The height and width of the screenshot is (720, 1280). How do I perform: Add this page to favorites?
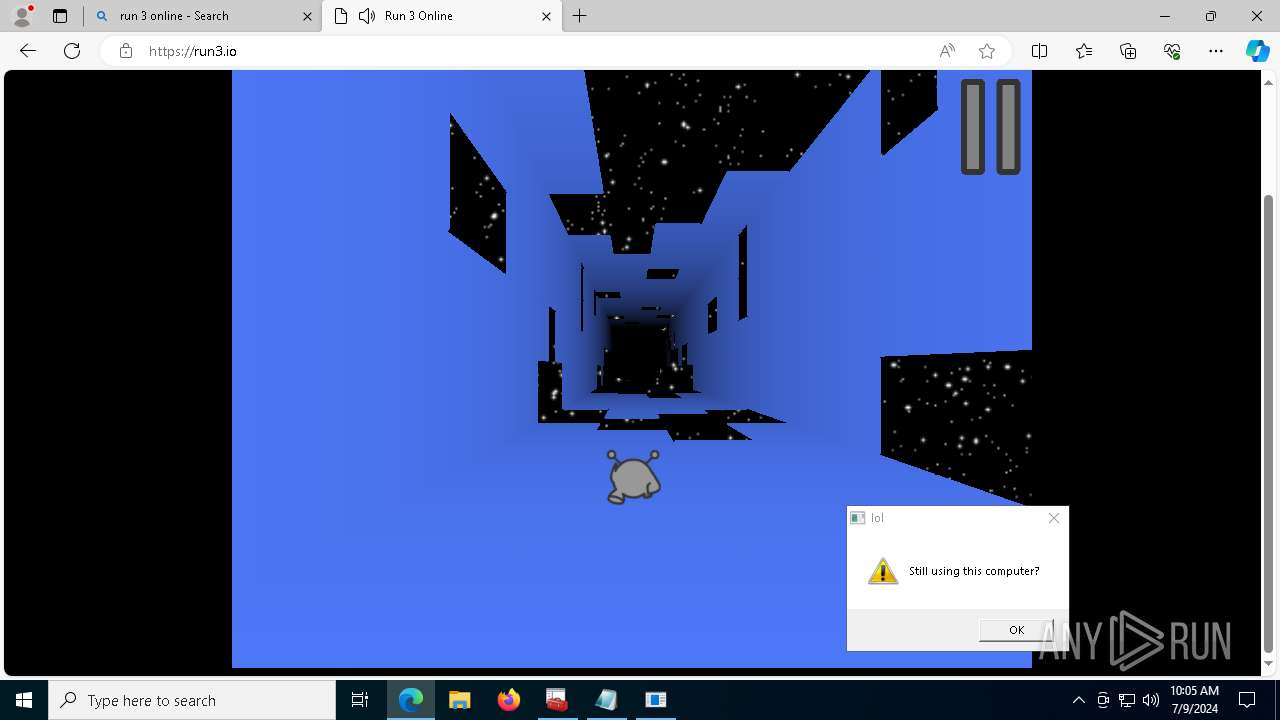pos(987,51)
